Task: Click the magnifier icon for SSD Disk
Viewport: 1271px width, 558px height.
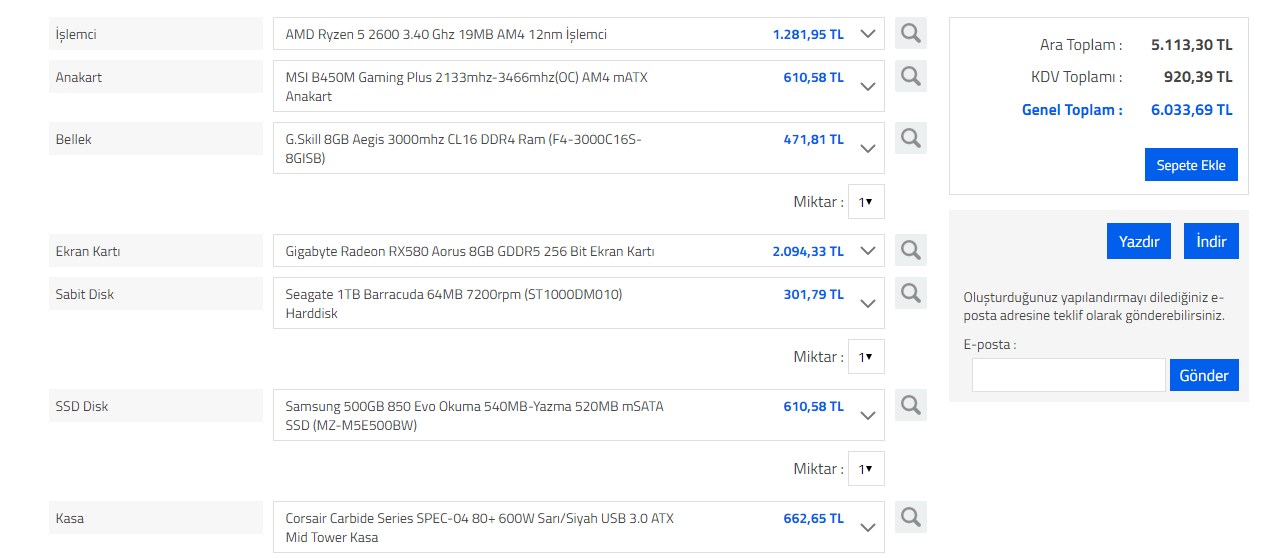Action: [x=910, y=405]
